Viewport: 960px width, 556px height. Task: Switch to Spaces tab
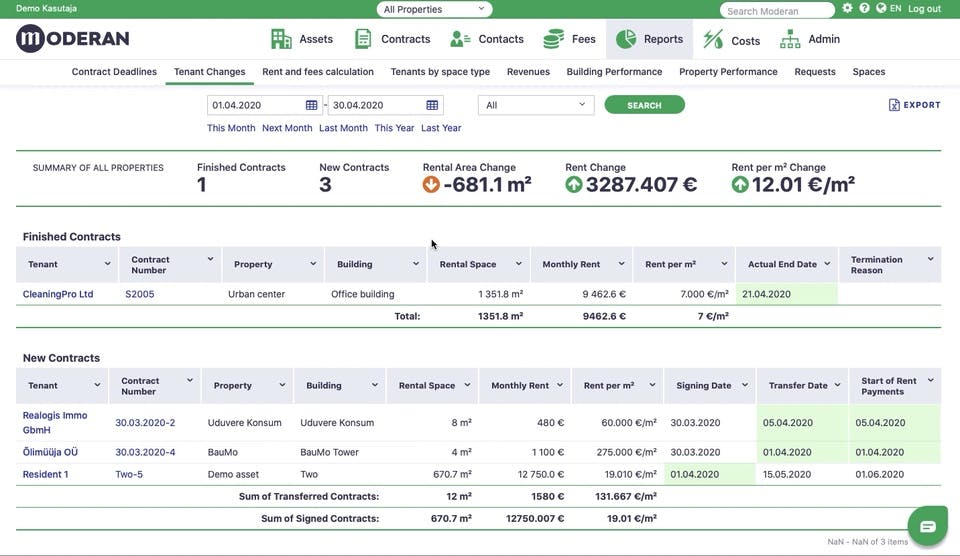pyautogui.click(x=869, y=72)
